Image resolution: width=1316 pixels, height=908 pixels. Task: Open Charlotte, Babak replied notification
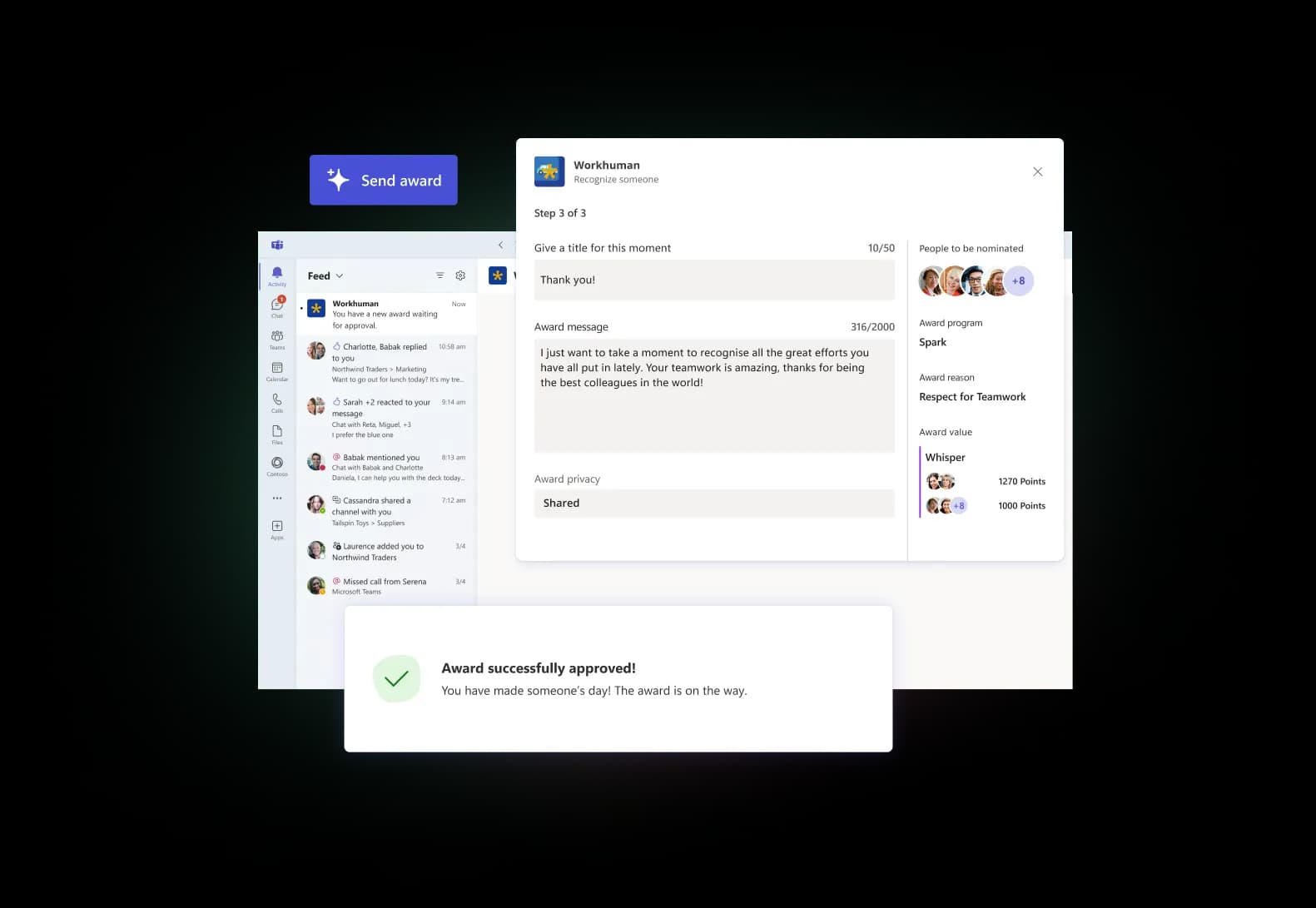387,363
